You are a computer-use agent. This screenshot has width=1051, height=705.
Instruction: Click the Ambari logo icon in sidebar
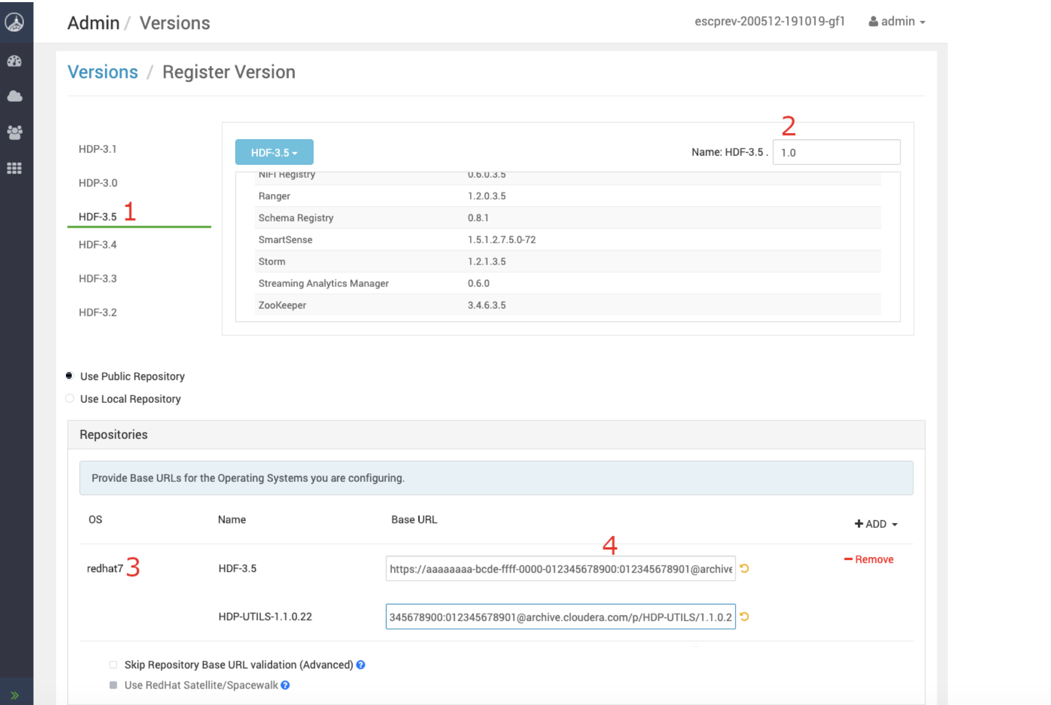click(15, 21)
